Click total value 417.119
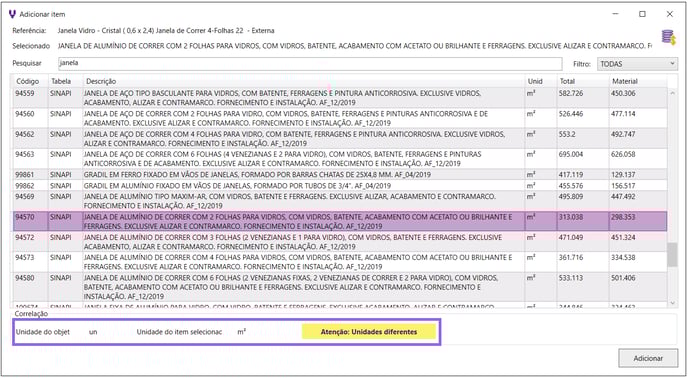Screen dimensions: 688x378 [571, 175]
